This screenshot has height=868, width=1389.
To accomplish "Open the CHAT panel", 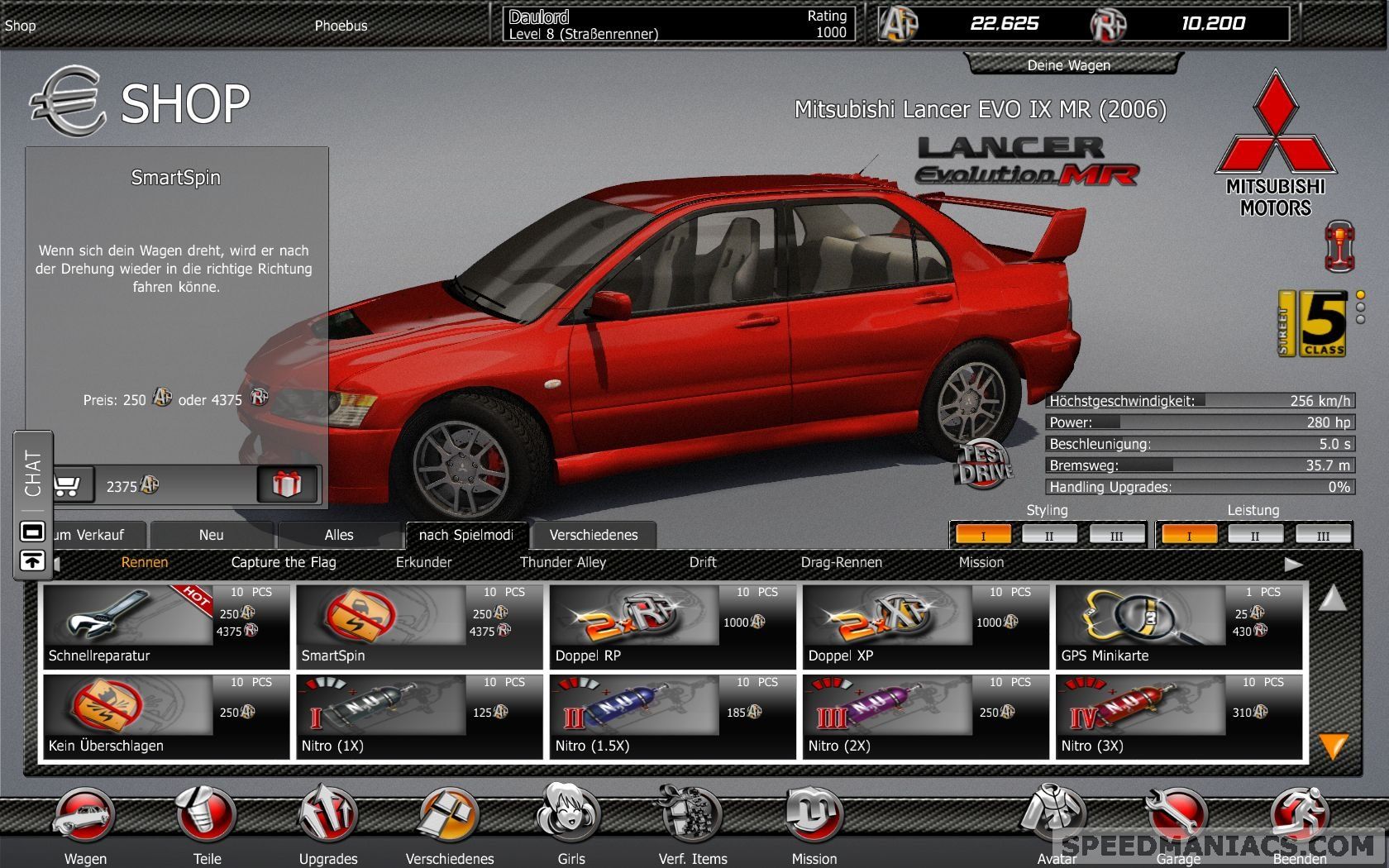I will tap(33, 474).
